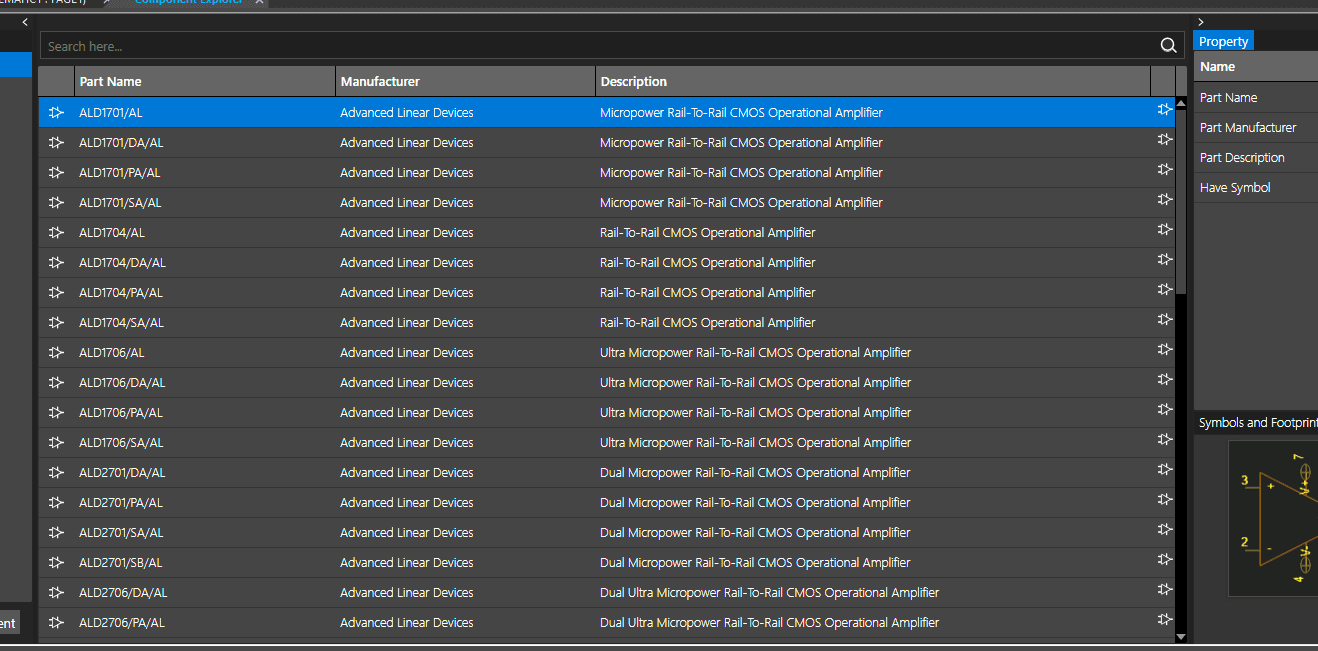Open the Property tab
Viewport: 1318px width, 651px height.
pos(1223,41)
